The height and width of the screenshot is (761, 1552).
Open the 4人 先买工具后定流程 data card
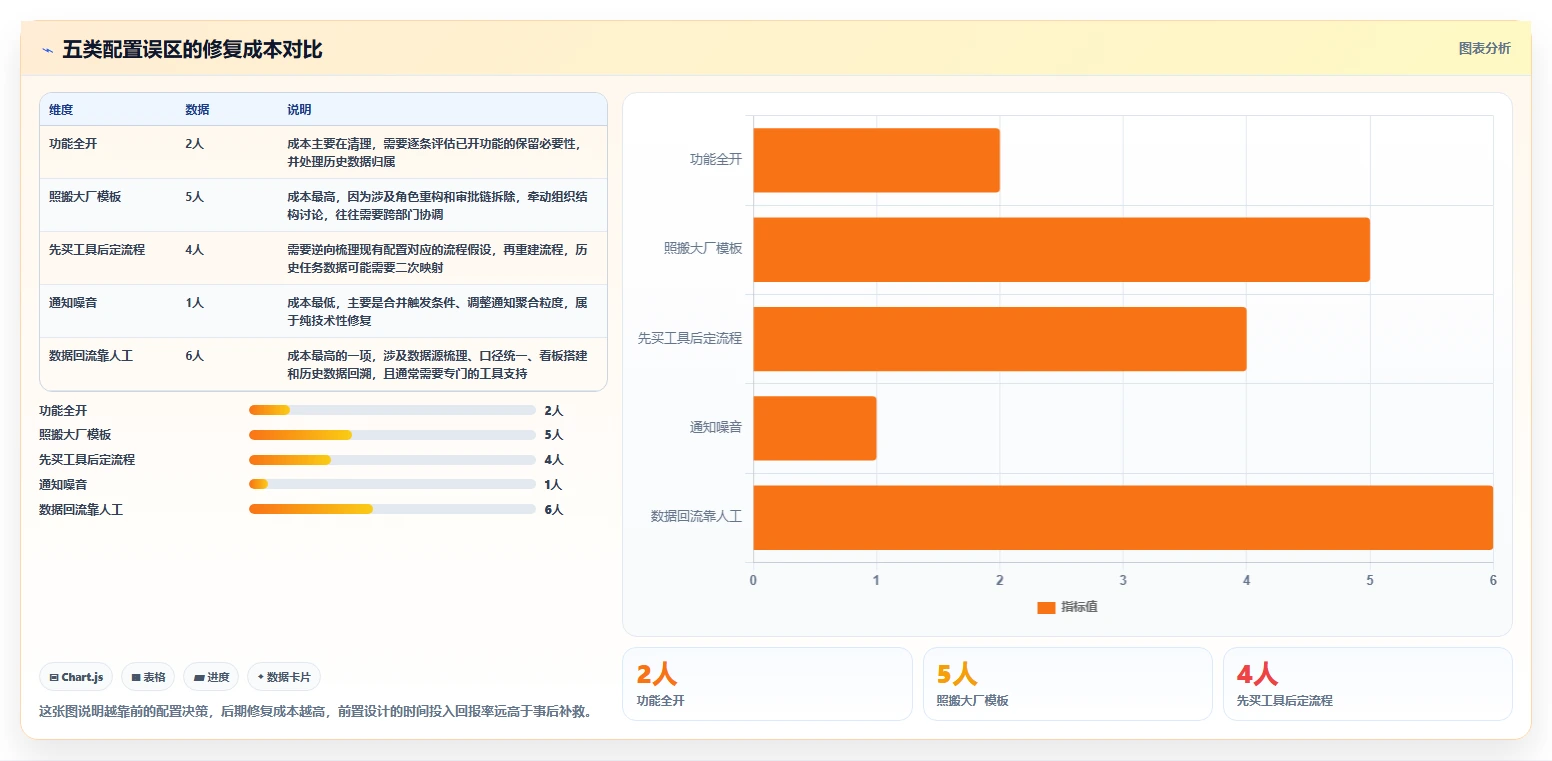[x=1367, y=684]
